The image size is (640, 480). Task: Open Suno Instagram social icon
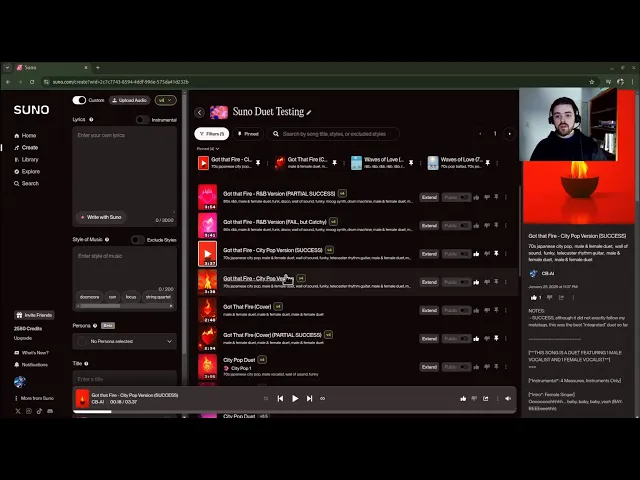[29, 411]
